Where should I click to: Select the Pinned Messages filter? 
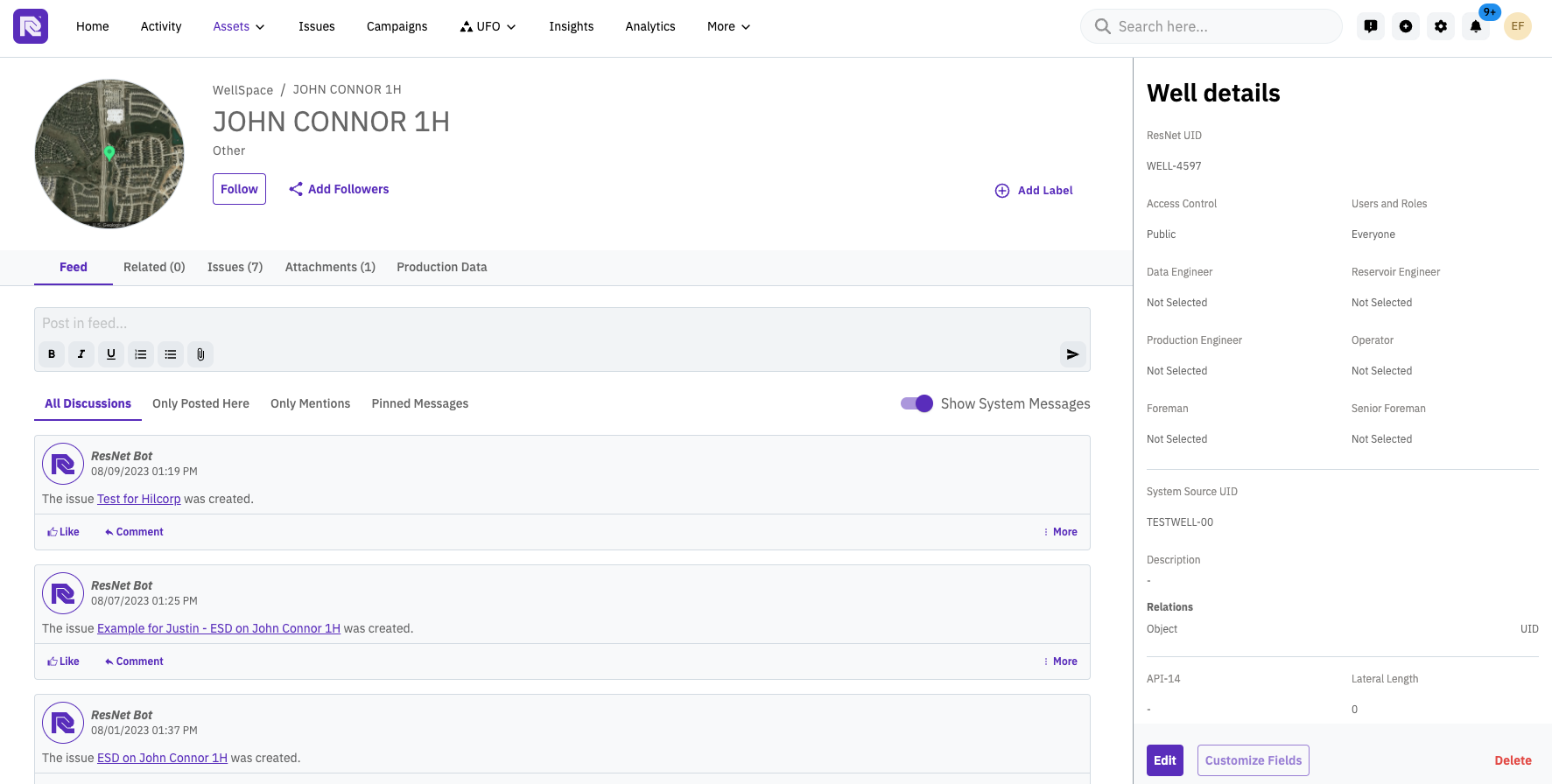(x=420, y=403)
